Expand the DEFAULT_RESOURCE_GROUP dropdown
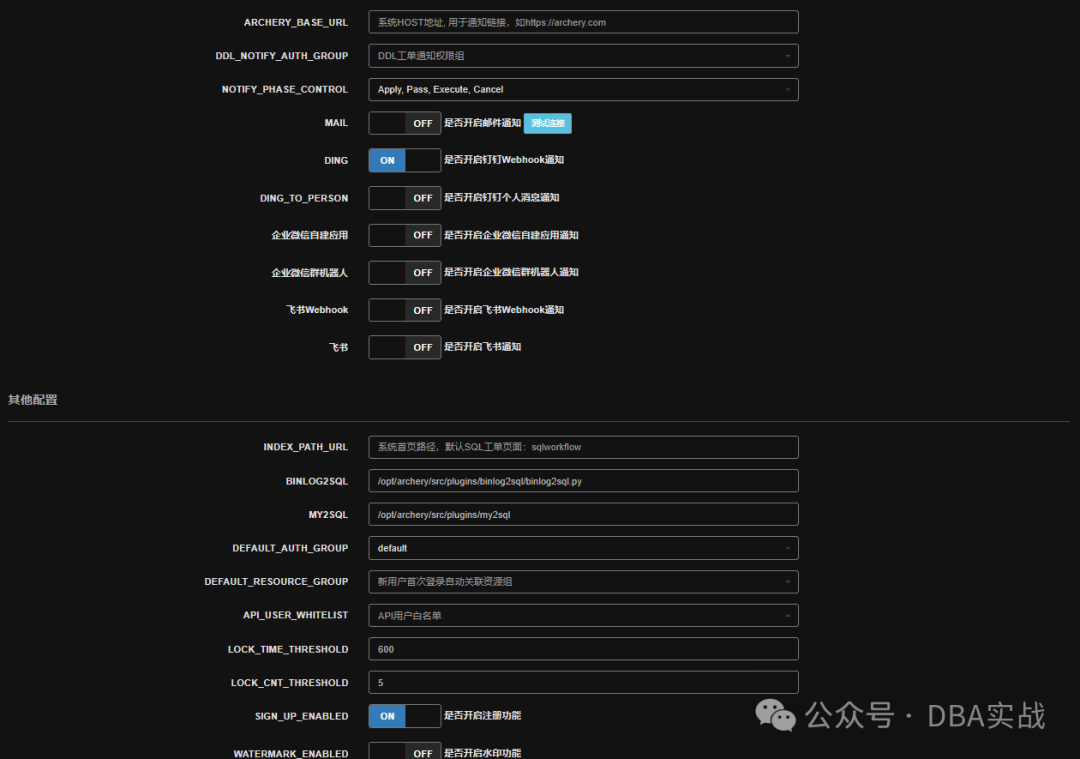The image size is (1080, 759). (x=583, y=581)
